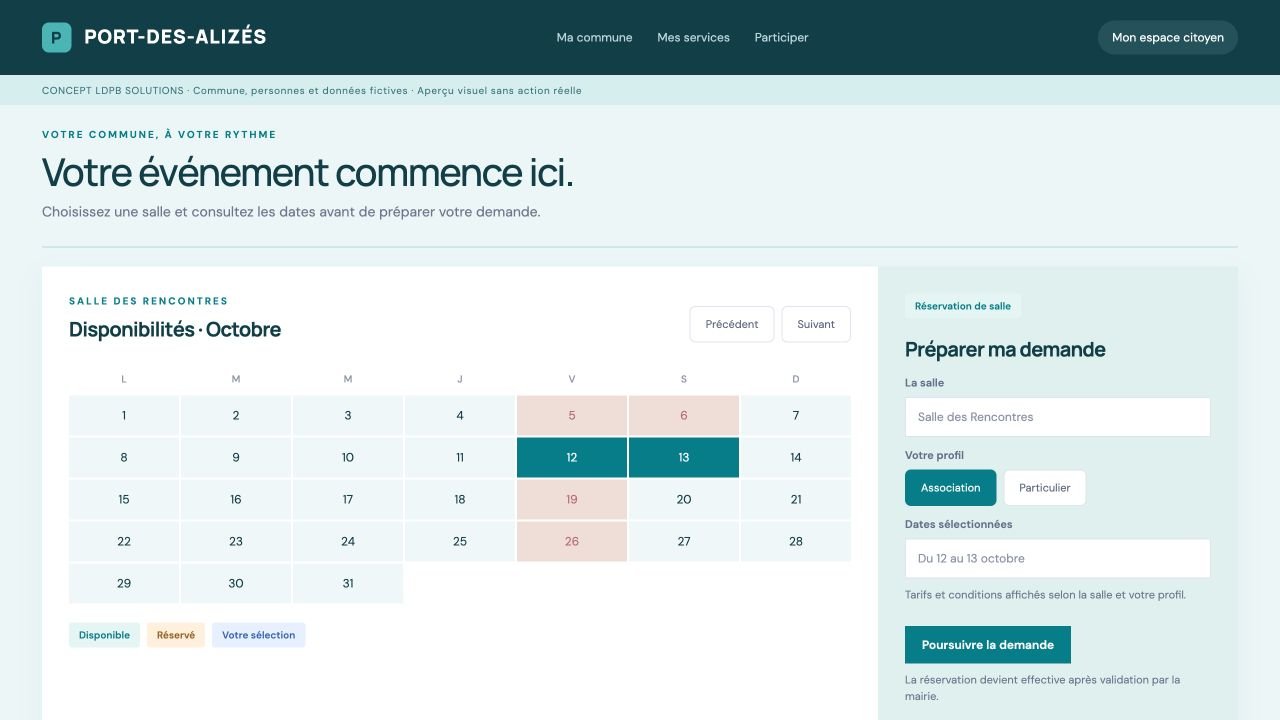1280x720 pixels.
Task: Click the Votre sélection legend chip
Action: 259,635
